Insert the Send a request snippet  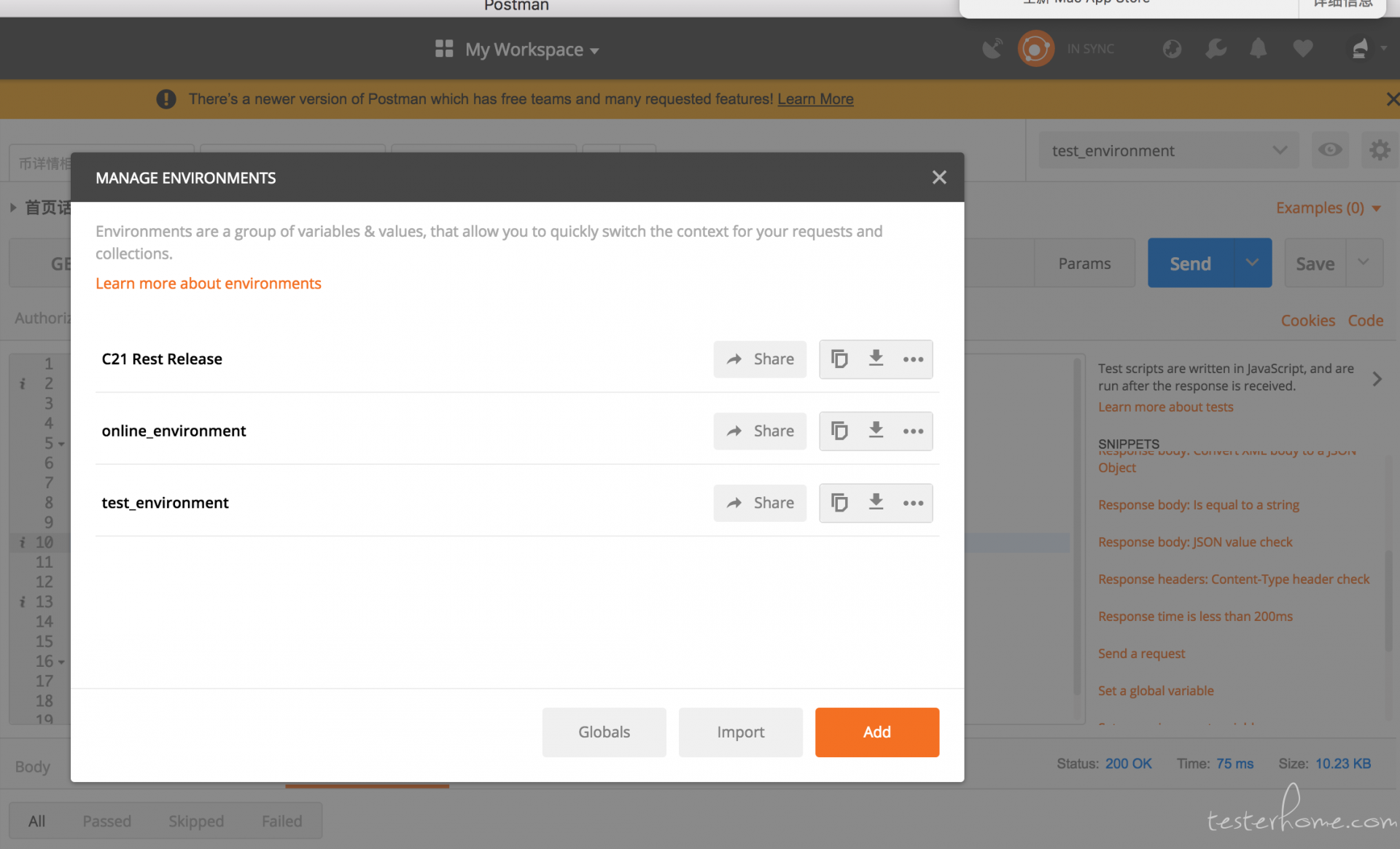(x=1141, y=653)
